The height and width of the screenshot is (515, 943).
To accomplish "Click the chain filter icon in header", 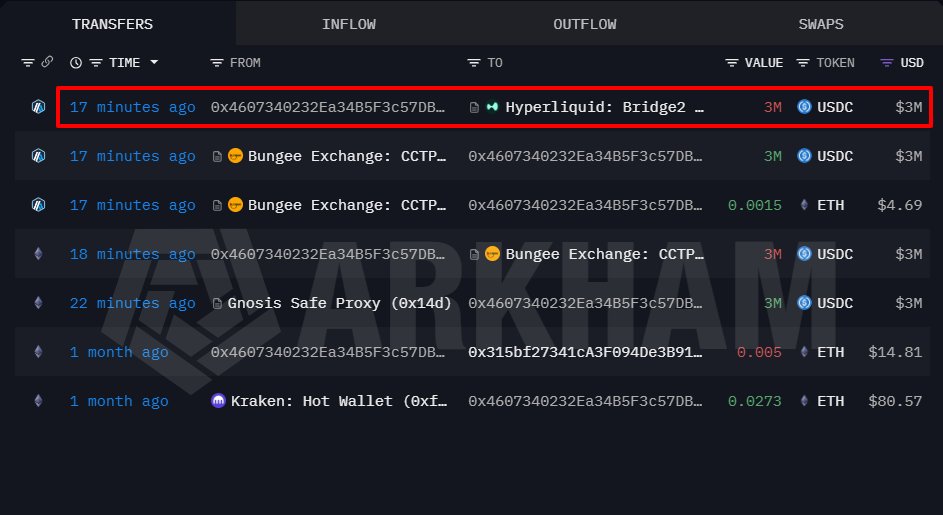I will [x=28, y=63].
